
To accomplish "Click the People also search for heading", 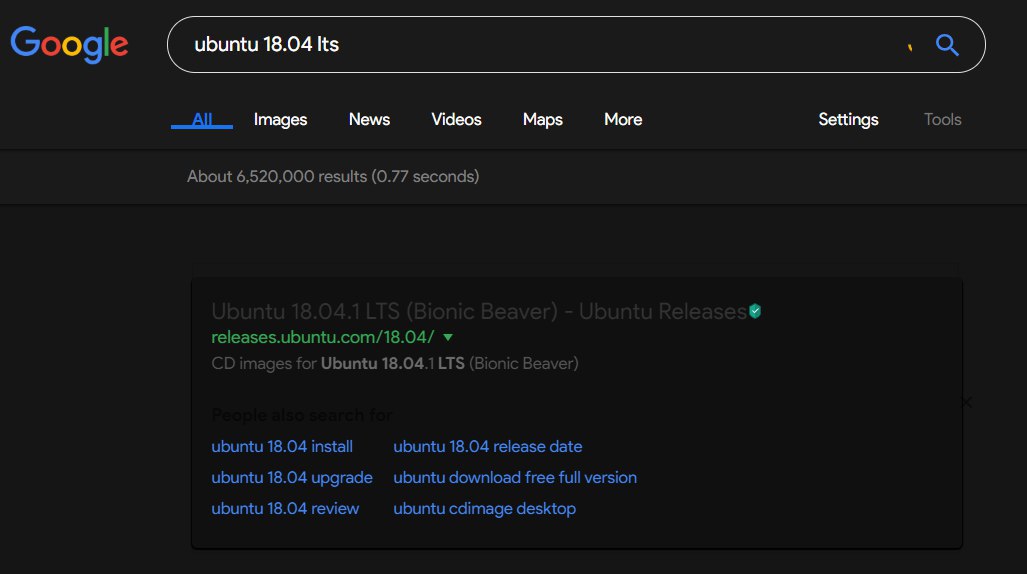I will 302,415.
